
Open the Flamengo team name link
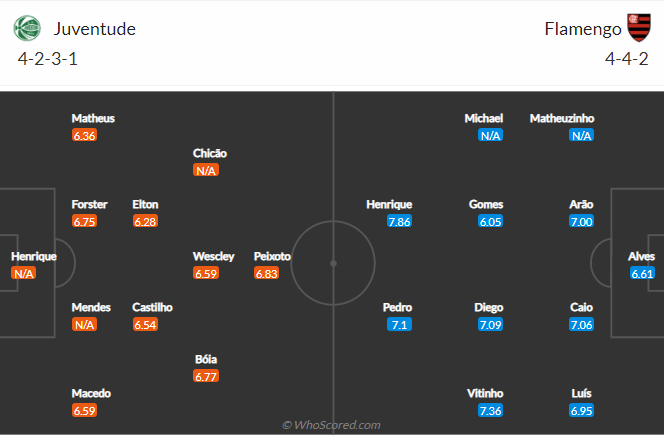pos(583,29)
